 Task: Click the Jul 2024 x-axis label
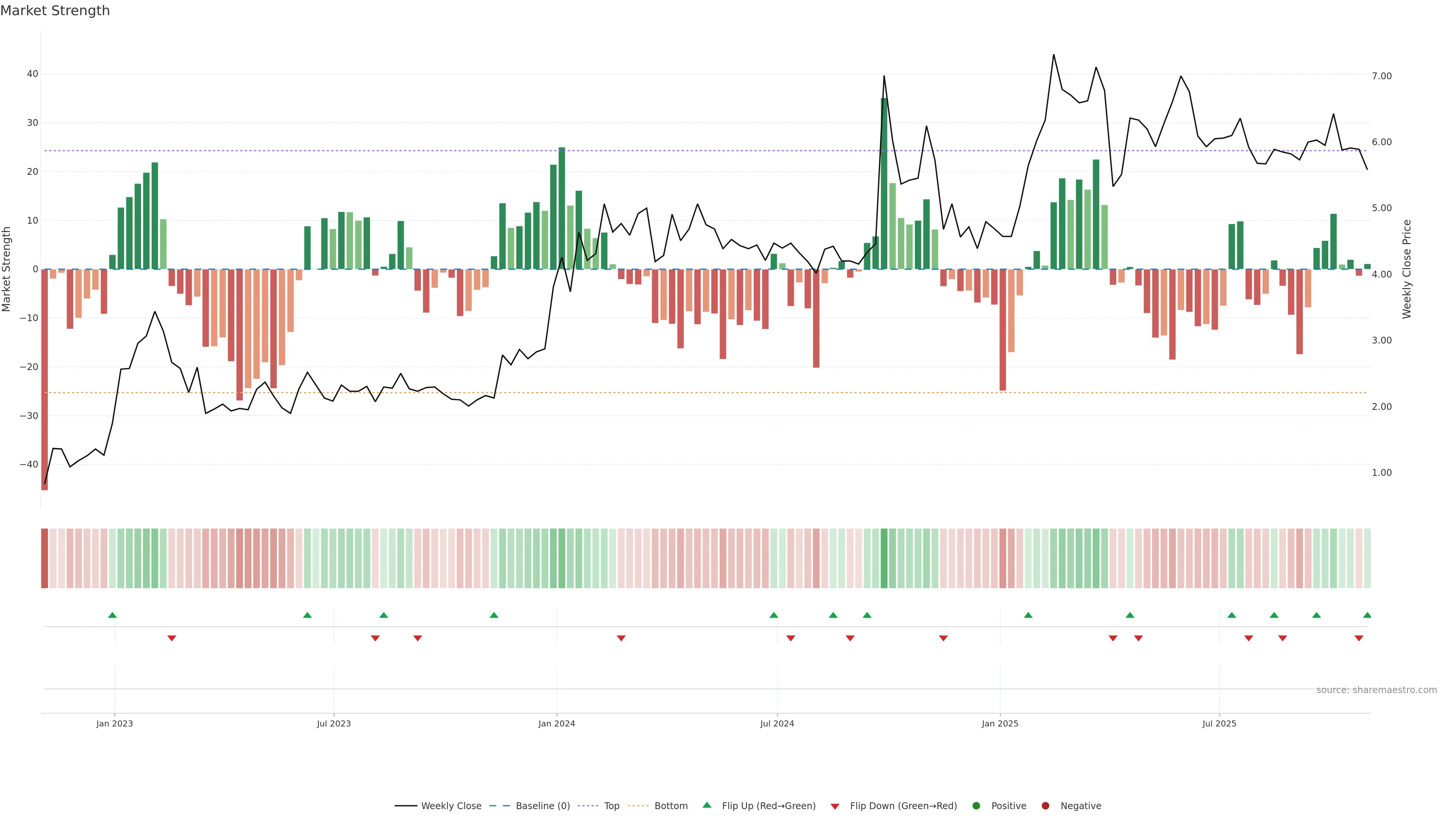(777, 723)
